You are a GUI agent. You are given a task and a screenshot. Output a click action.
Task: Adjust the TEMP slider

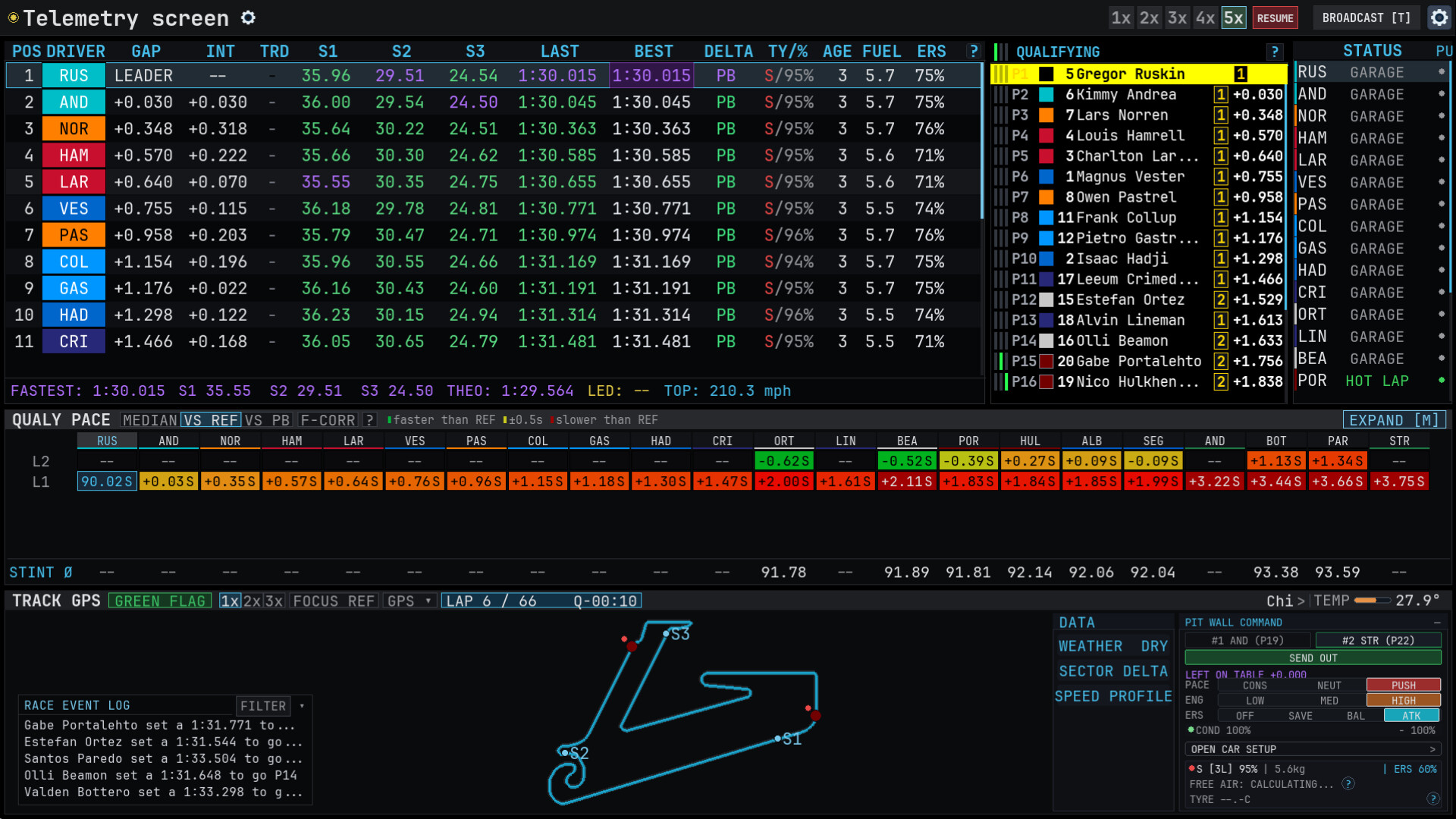(x=1373, y=601)
